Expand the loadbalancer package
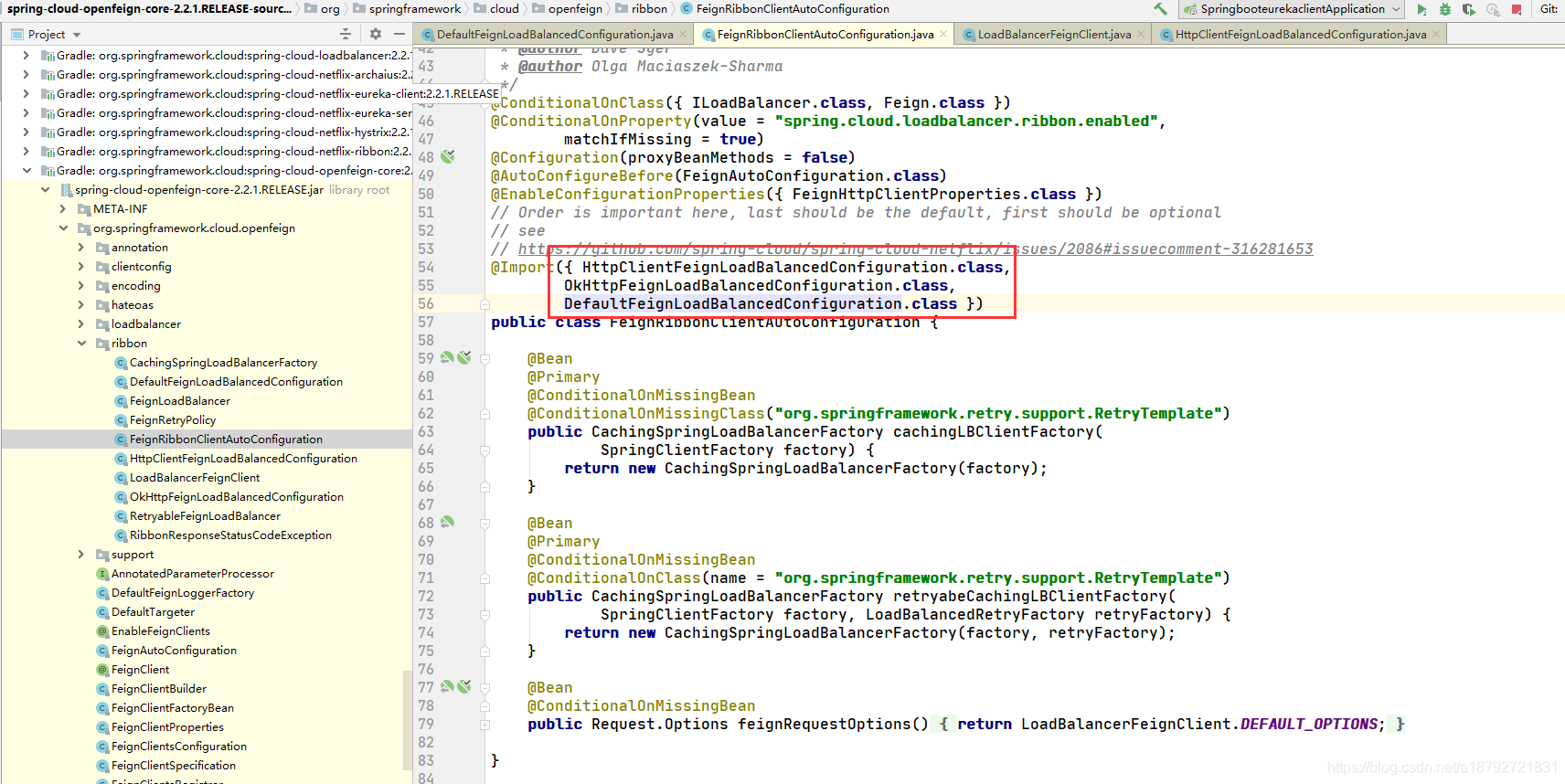1565x784 pixels. tap(81, 324)
